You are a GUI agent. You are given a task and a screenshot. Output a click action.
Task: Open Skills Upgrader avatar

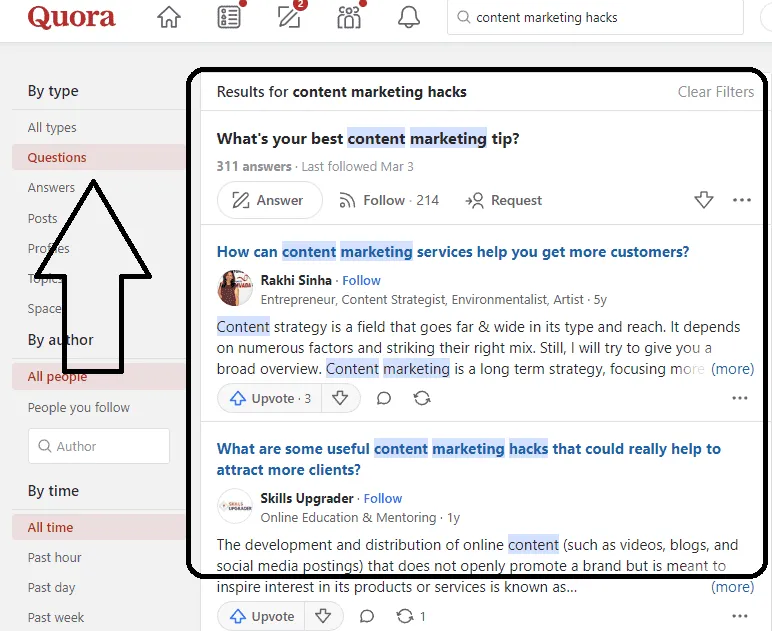coord(235,506)
